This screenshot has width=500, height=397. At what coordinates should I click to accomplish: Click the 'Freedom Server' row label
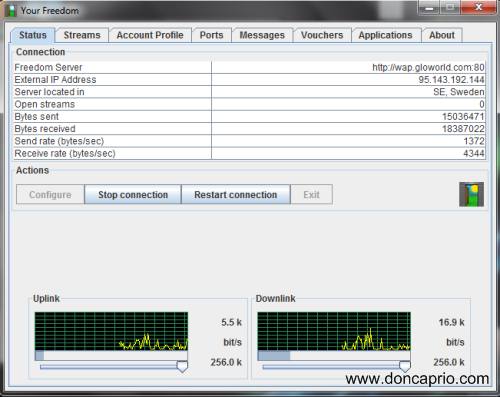48,67
